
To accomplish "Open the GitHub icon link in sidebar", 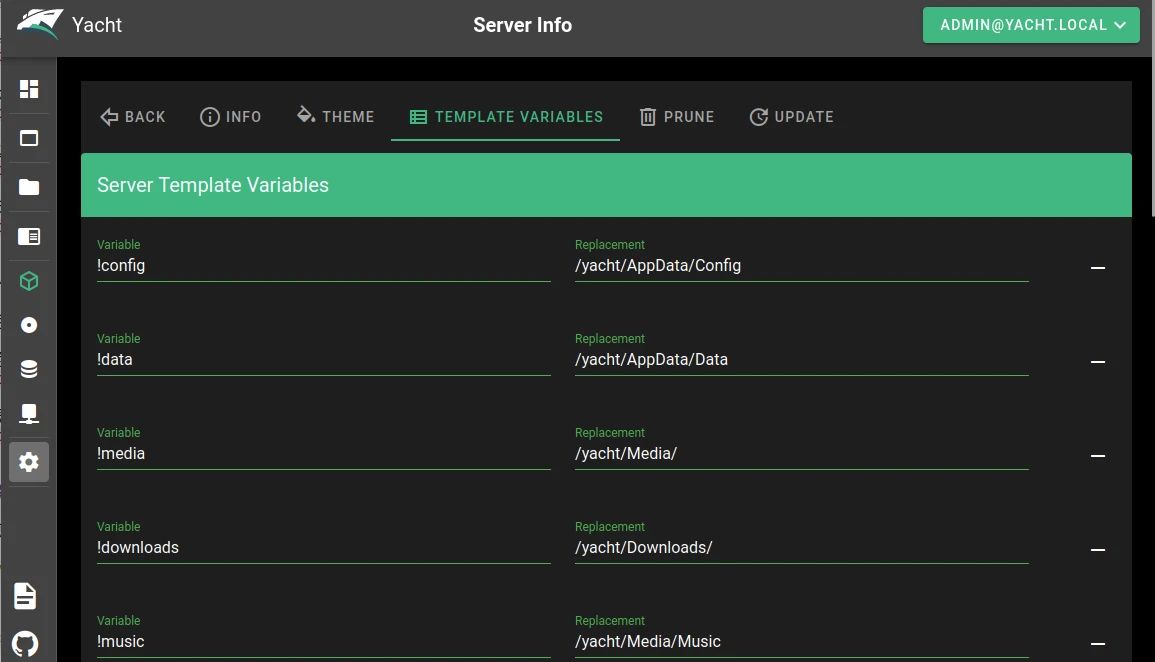I will click(25, 643).
